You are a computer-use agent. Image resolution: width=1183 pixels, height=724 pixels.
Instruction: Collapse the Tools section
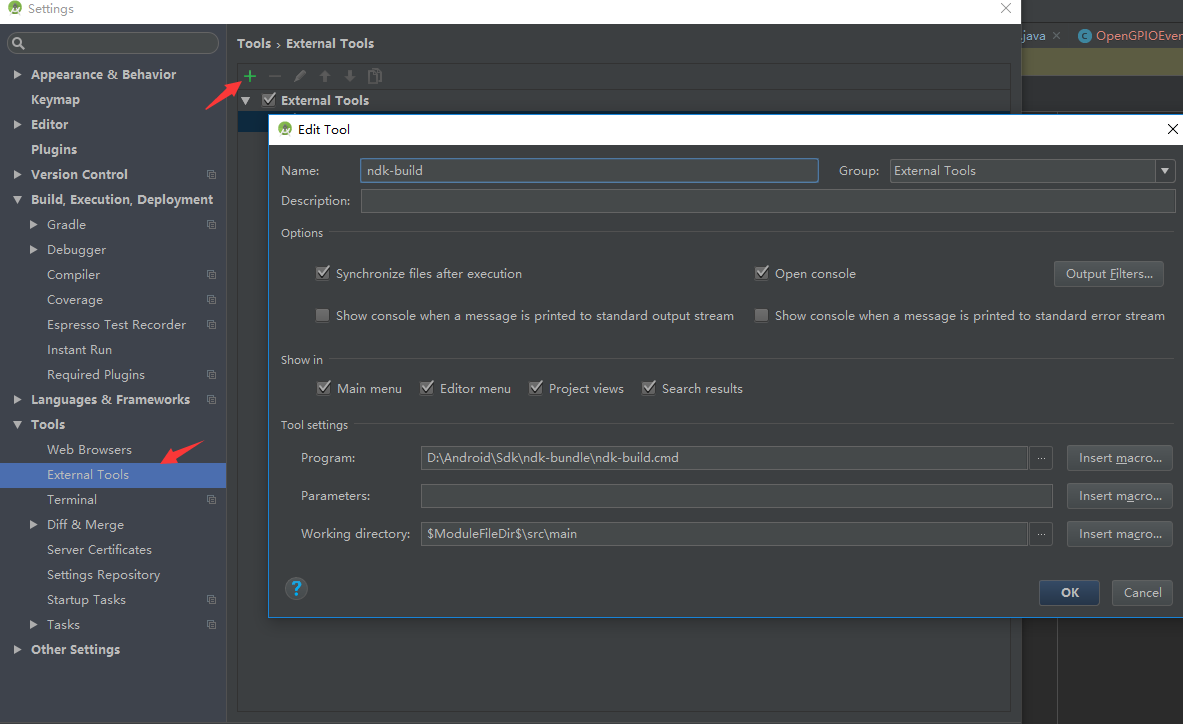pyautogui.click(x=17, y=425)
